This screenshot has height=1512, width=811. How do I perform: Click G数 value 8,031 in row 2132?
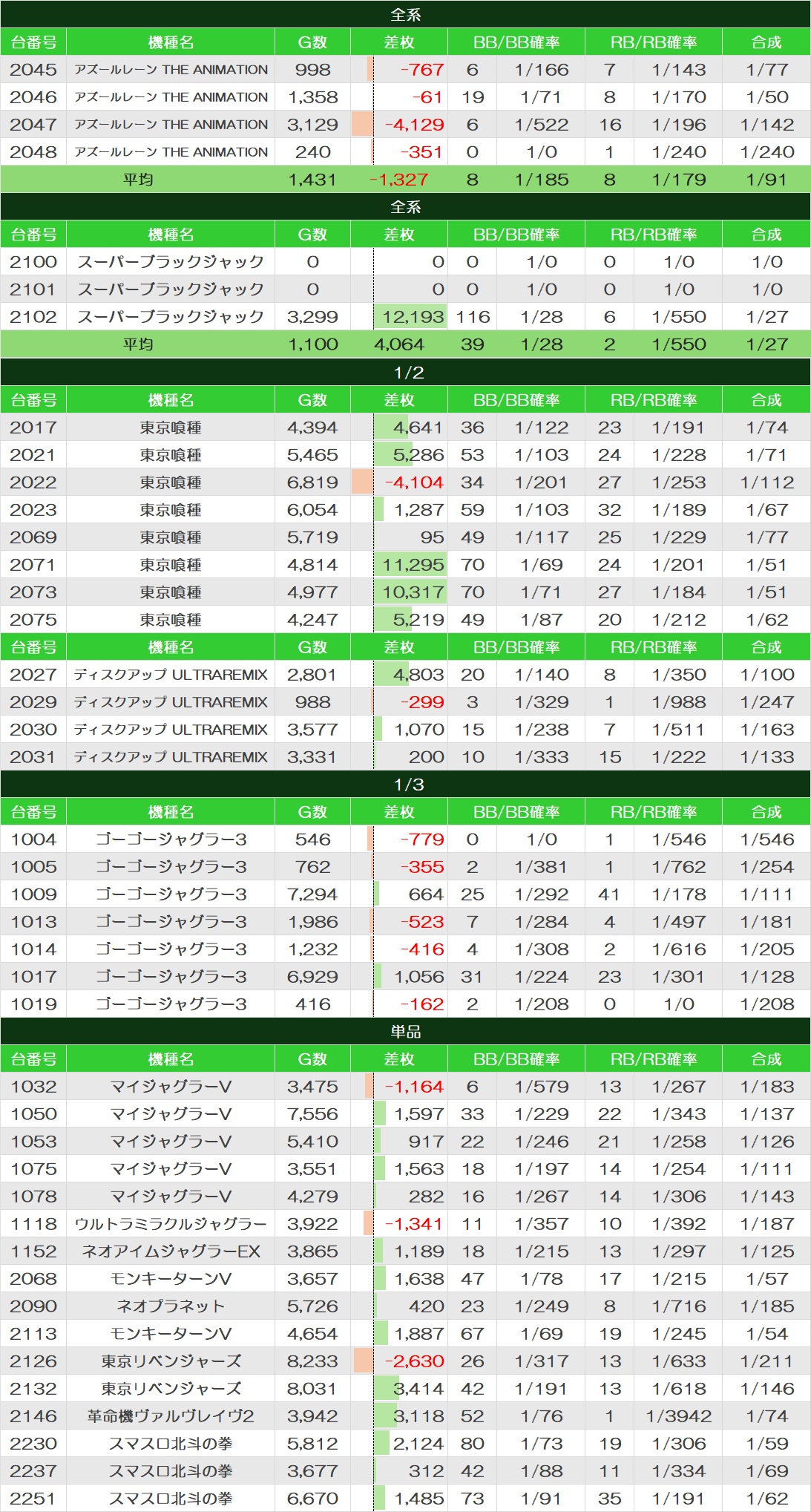click(312, 1389)
